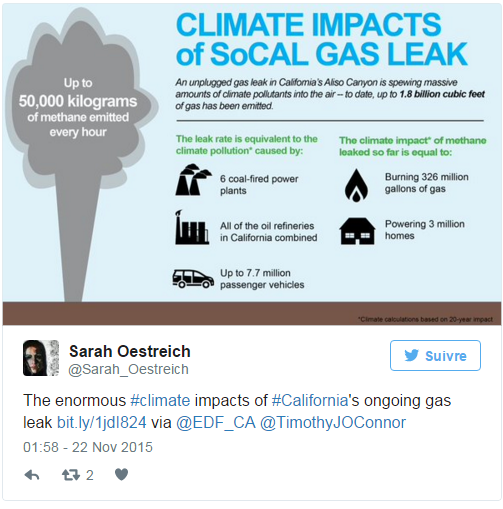Image resolution: width=503 pixels, height=509 pixels.
Task: Click the retweet count number 2
Action: point(90,475)
